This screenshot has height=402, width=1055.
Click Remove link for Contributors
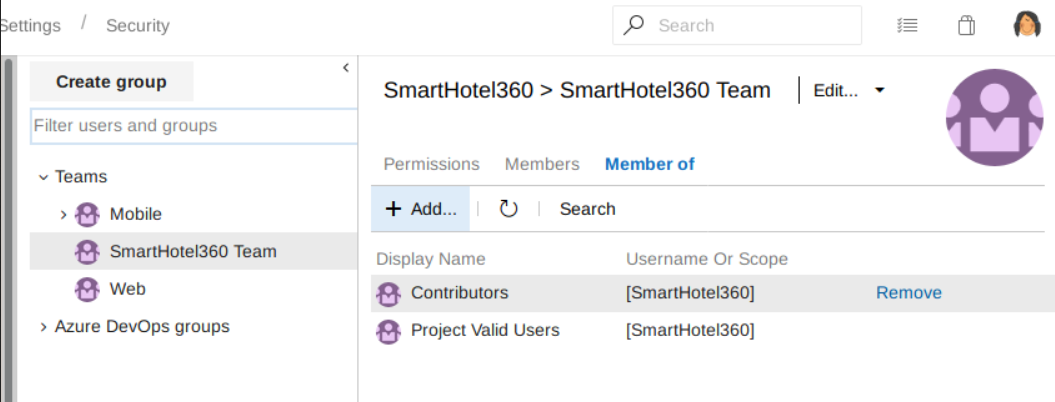point(908,293)
